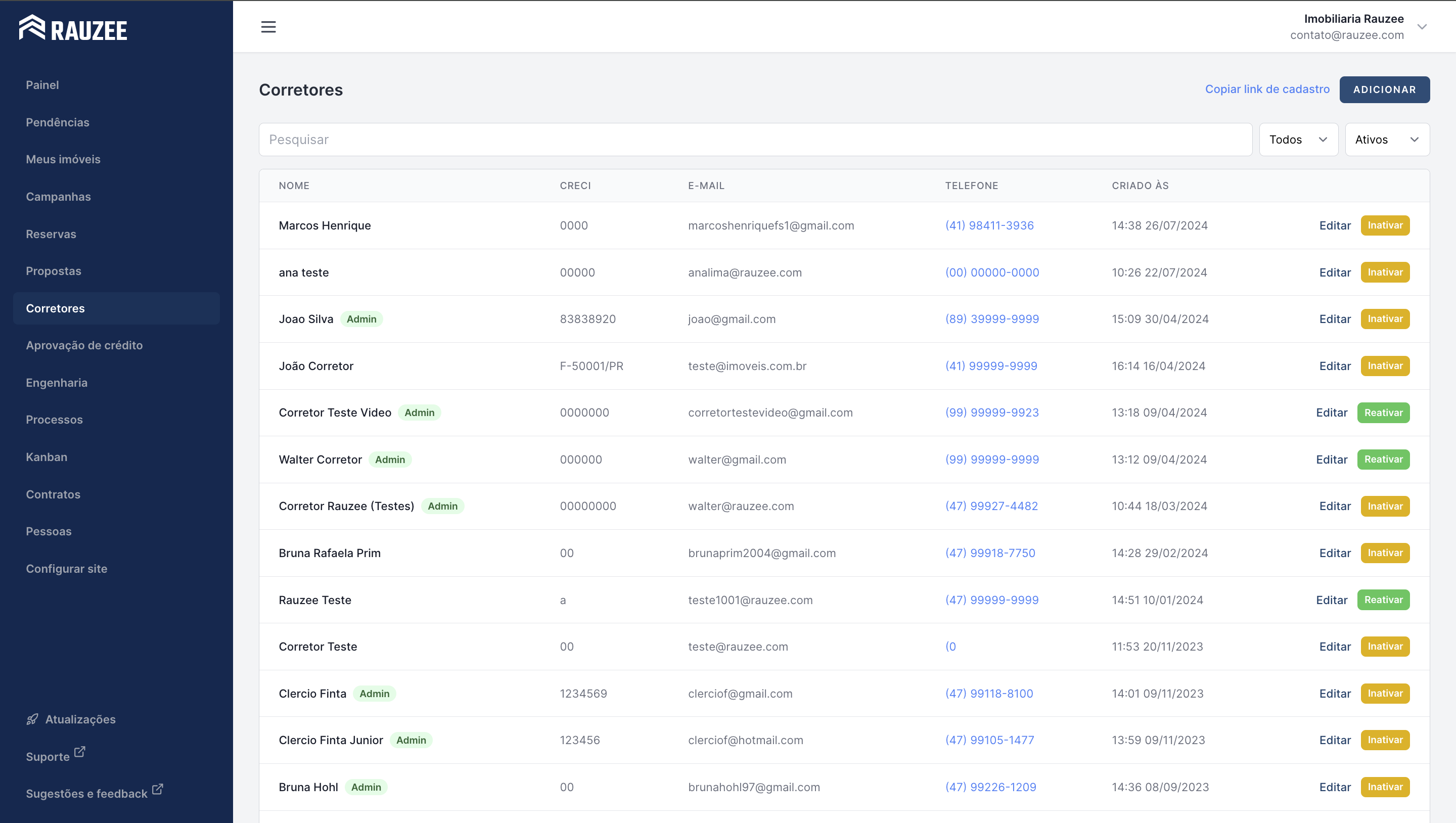Click phone (47) 99118-8100
This screenshot has height=823, width=1456.
pyautogui.click(x=989, y=694)
